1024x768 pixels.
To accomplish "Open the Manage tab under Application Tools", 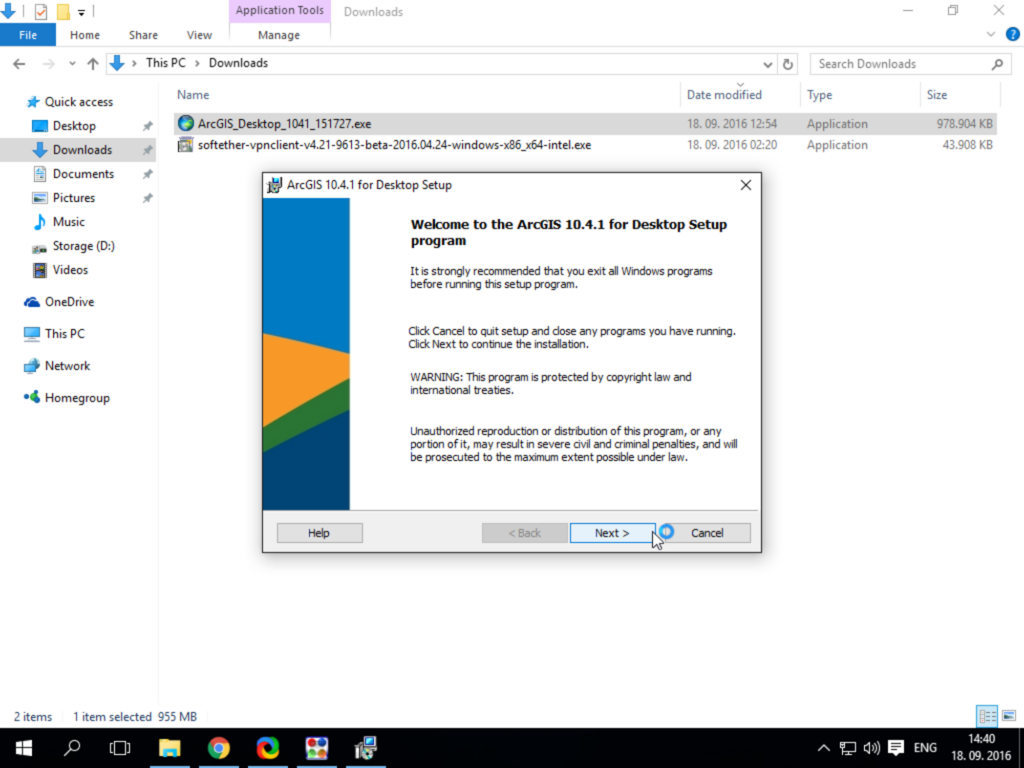I will click(x=279, y=35).
